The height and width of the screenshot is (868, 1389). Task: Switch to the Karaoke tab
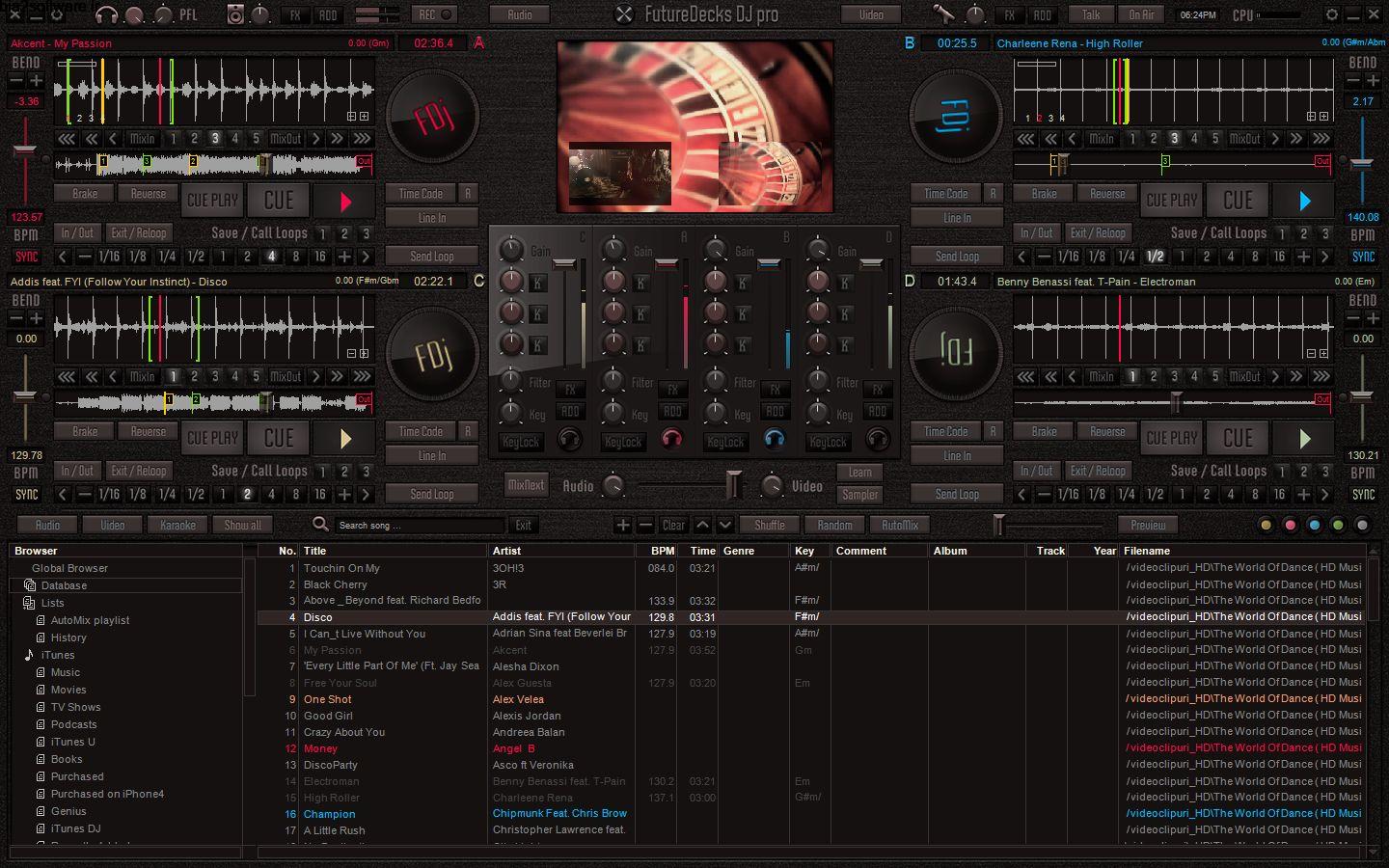(x=177, y=525)
